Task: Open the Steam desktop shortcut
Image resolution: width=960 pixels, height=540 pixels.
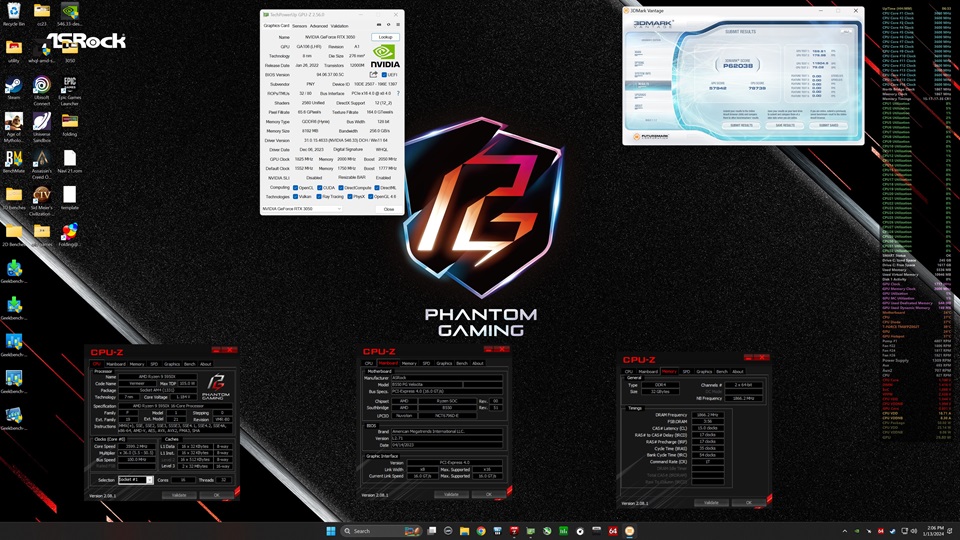Action: [x=13, y=88]
